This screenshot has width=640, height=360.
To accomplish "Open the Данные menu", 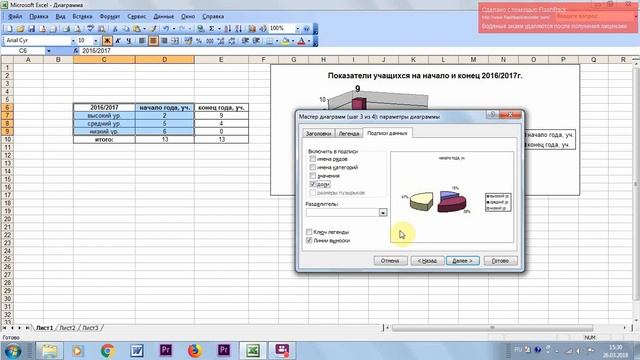I will pos(163,17).
